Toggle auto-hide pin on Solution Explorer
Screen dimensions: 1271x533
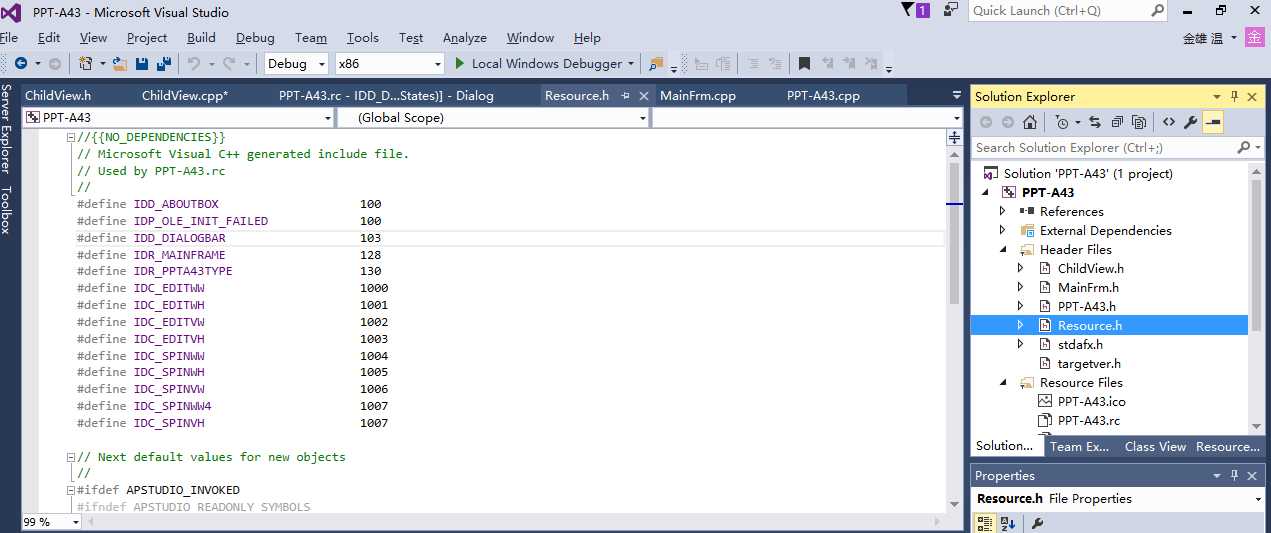coord(1235,96)
